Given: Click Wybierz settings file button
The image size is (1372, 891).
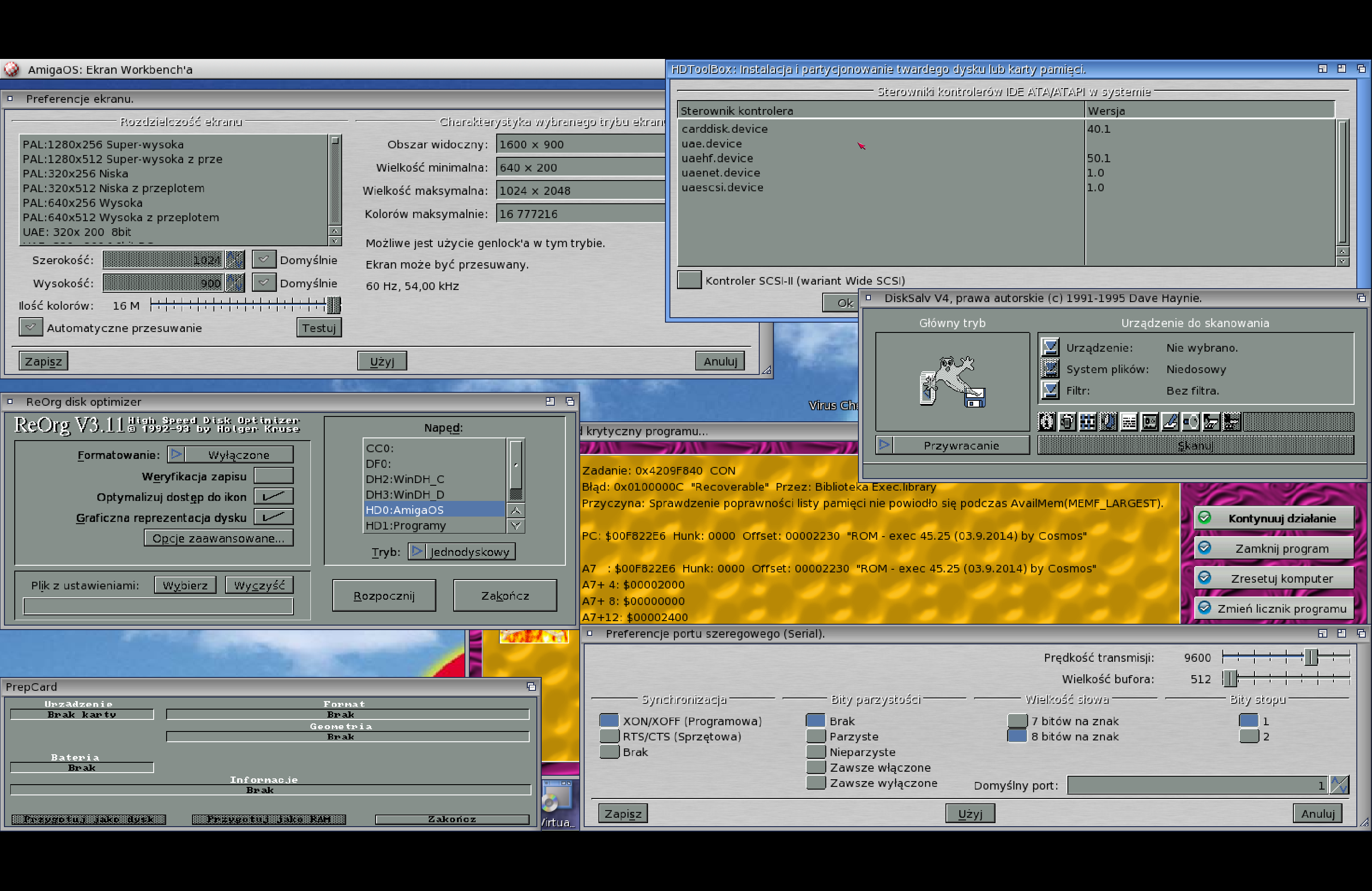Looking at the screenshot, I should click(185, 585).
